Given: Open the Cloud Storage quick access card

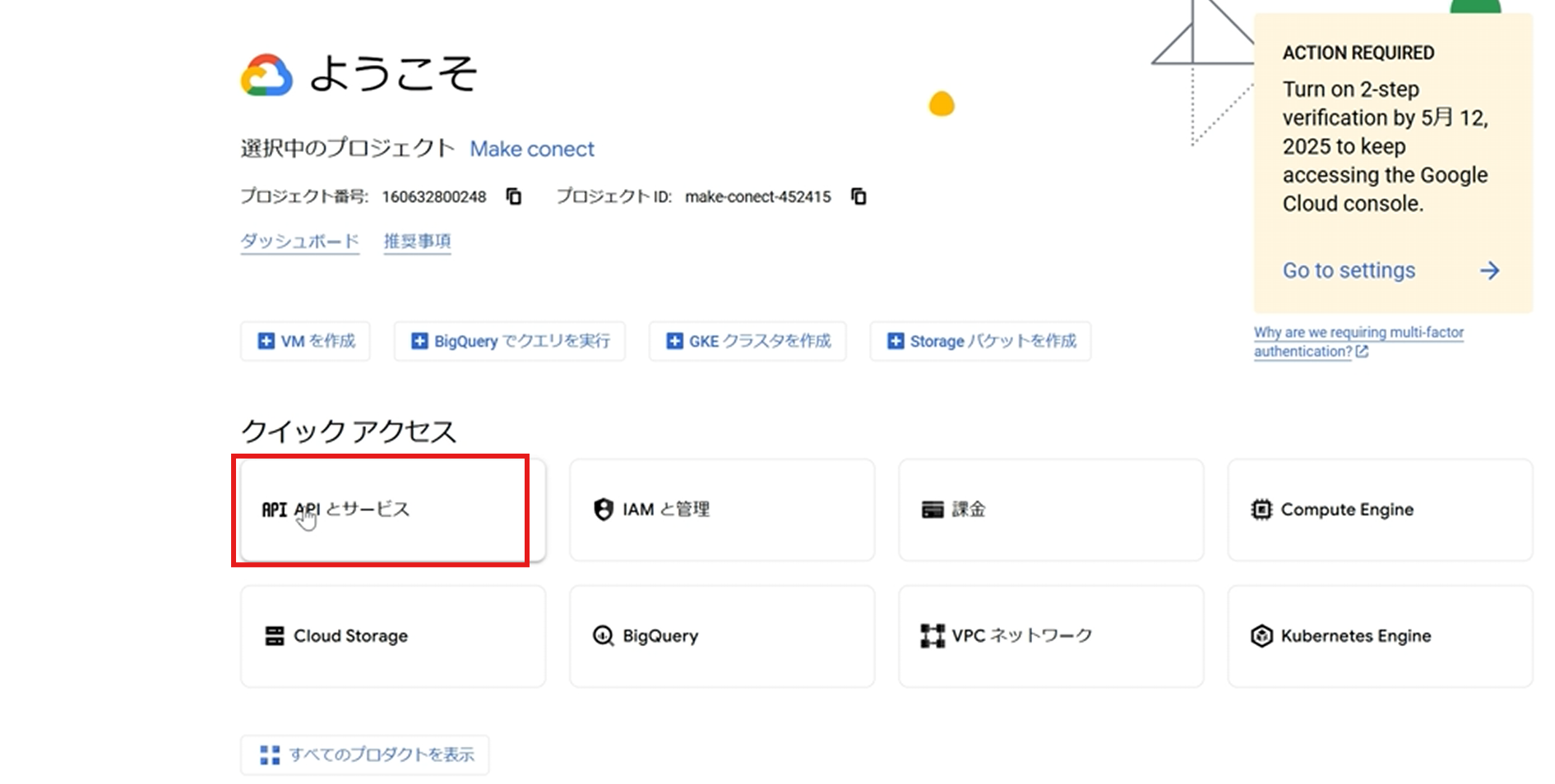Looking at the screenshot, I should coord(392,636).
